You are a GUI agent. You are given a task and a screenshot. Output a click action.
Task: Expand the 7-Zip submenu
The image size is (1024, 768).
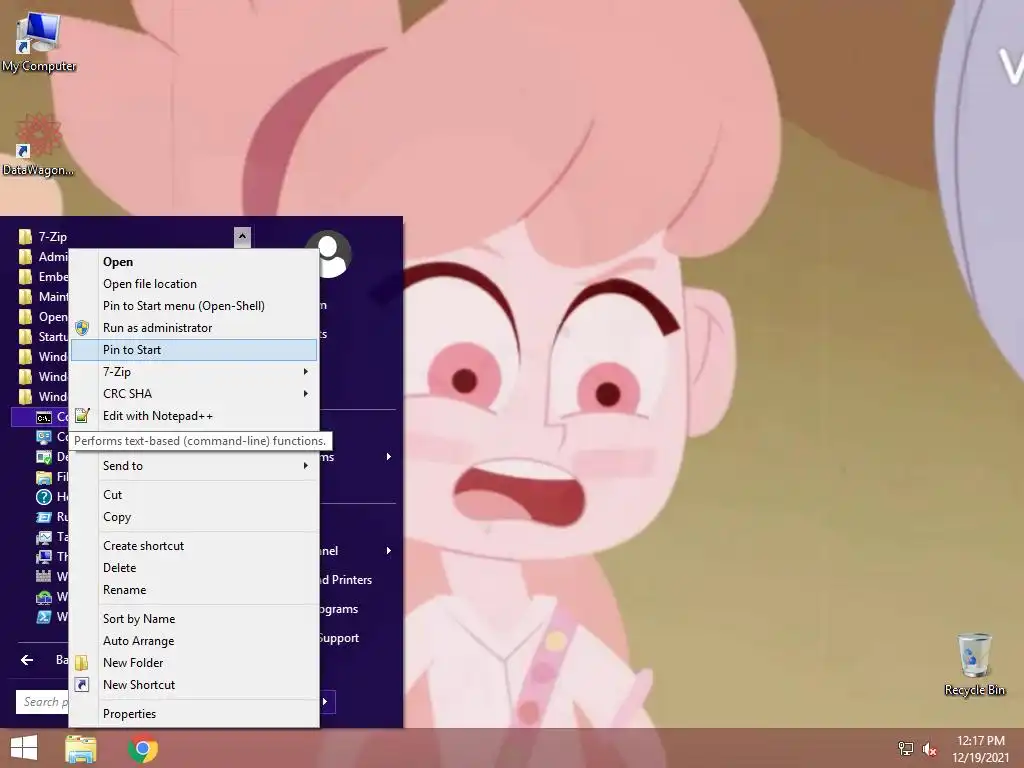pyautogui.click(x=193, y=372)
